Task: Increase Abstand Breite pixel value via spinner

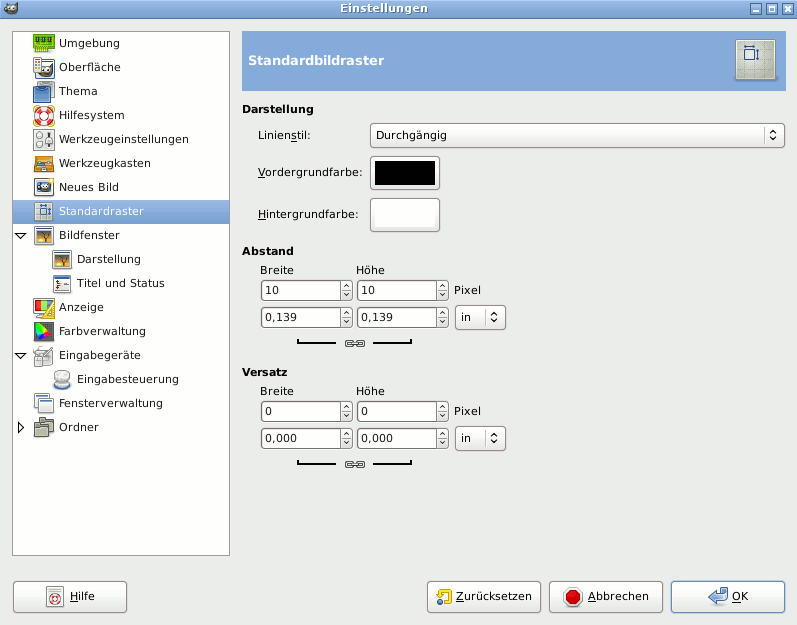Action: click(x=346, y=286)
